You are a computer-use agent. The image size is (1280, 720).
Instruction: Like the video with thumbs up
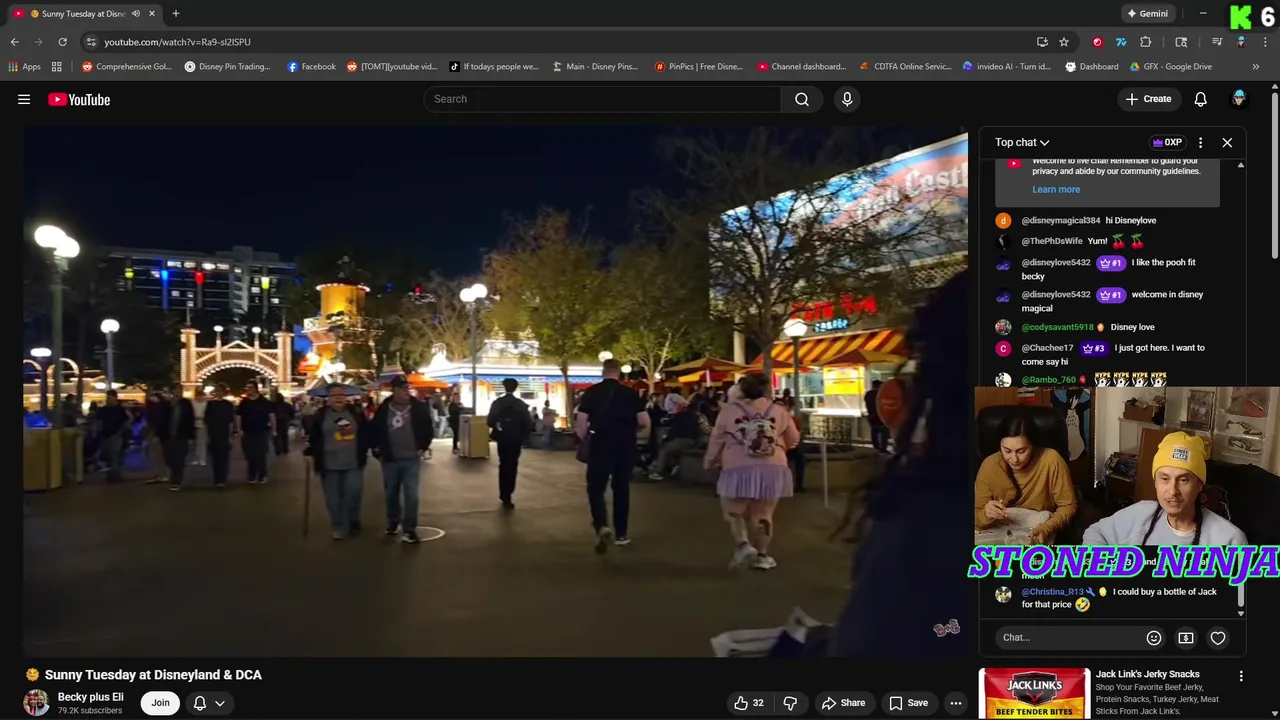click(749, 703)
